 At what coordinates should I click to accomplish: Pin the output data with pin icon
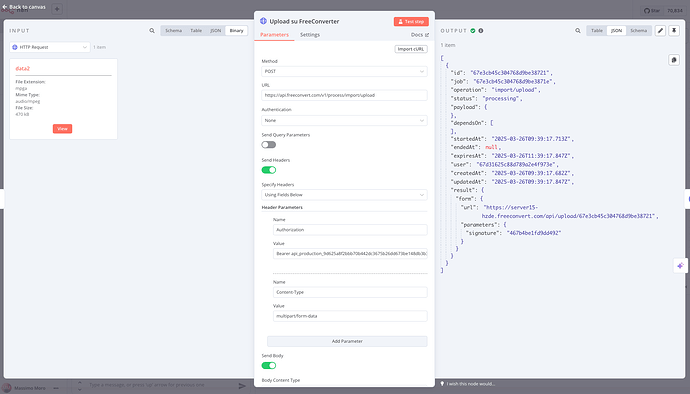[x=674, y=31]
